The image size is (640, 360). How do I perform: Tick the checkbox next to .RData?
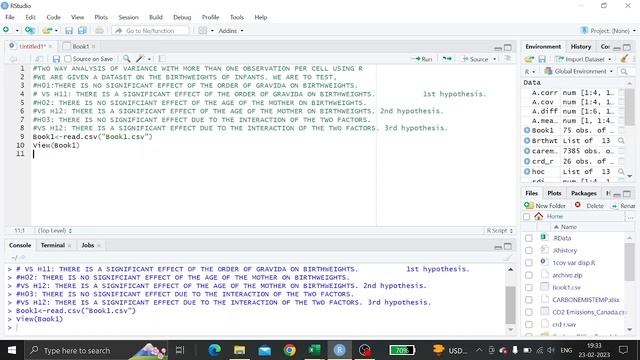[529, 238]
